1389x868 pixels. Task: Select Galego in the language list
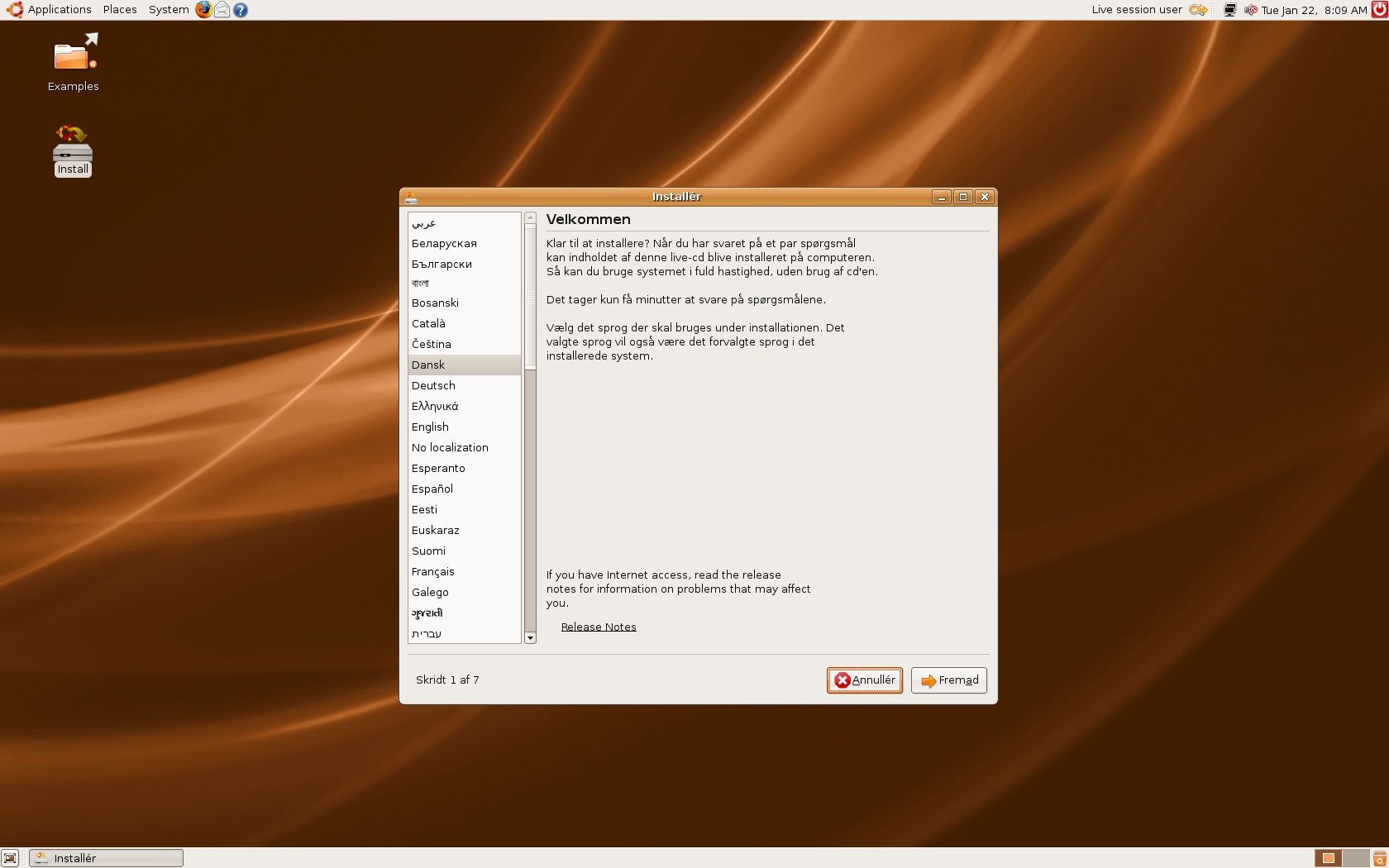click(465, 593)
